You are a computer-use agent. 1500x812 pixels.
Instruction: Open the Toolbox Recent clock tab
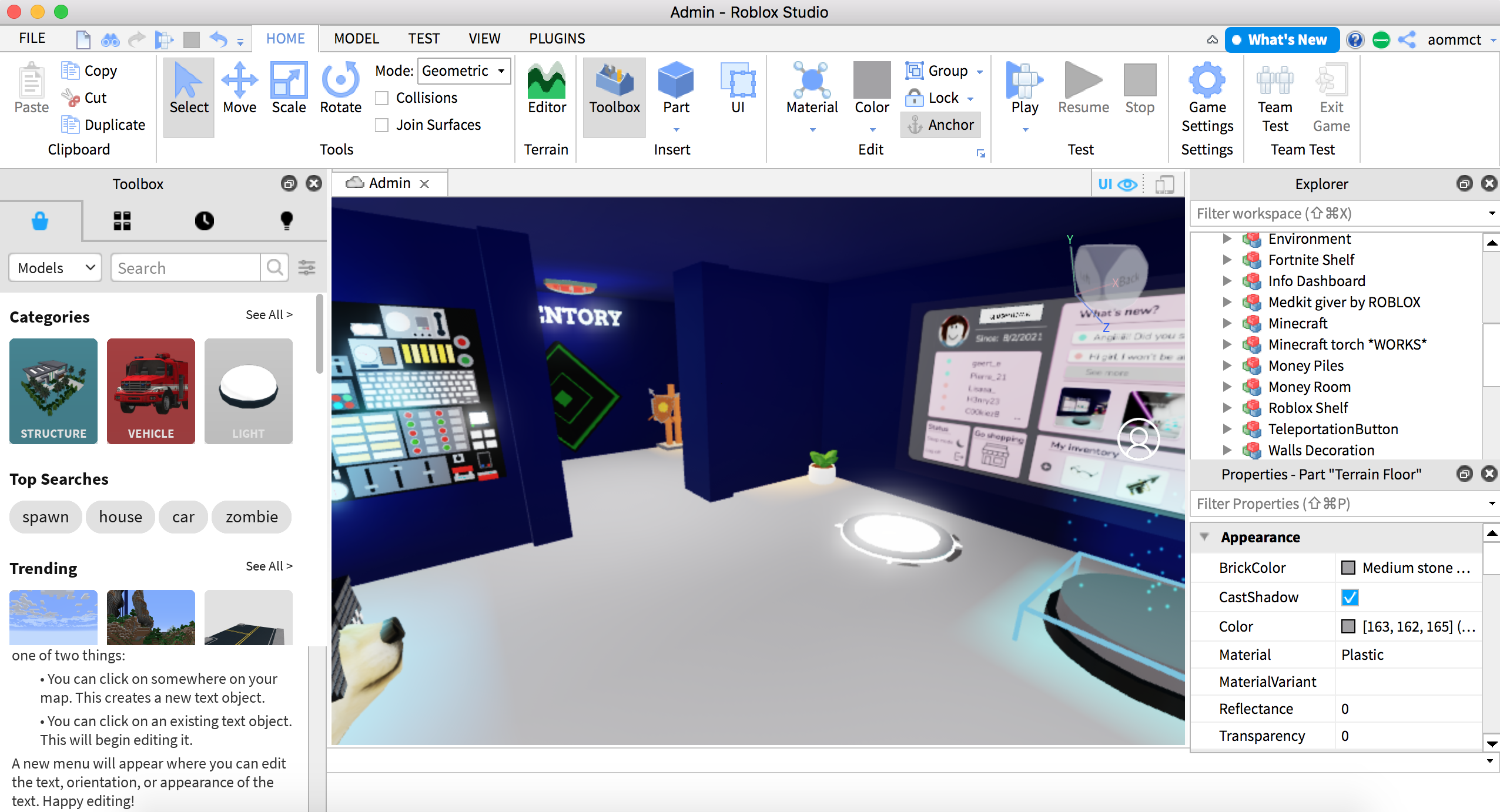point(204,221)
